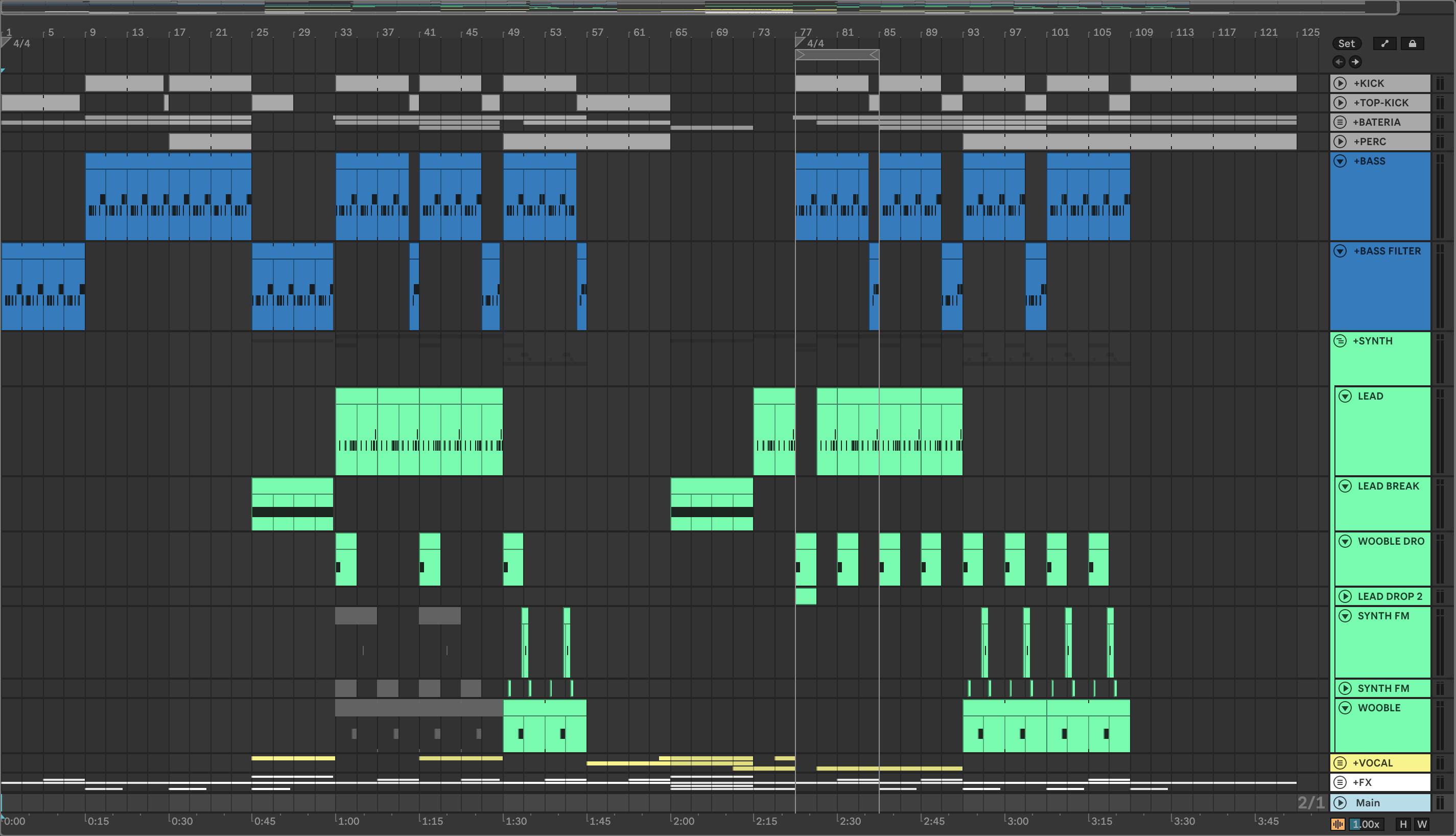
Task: Click 3:00 on the time ruler
Action: (x=1018, y=821)
